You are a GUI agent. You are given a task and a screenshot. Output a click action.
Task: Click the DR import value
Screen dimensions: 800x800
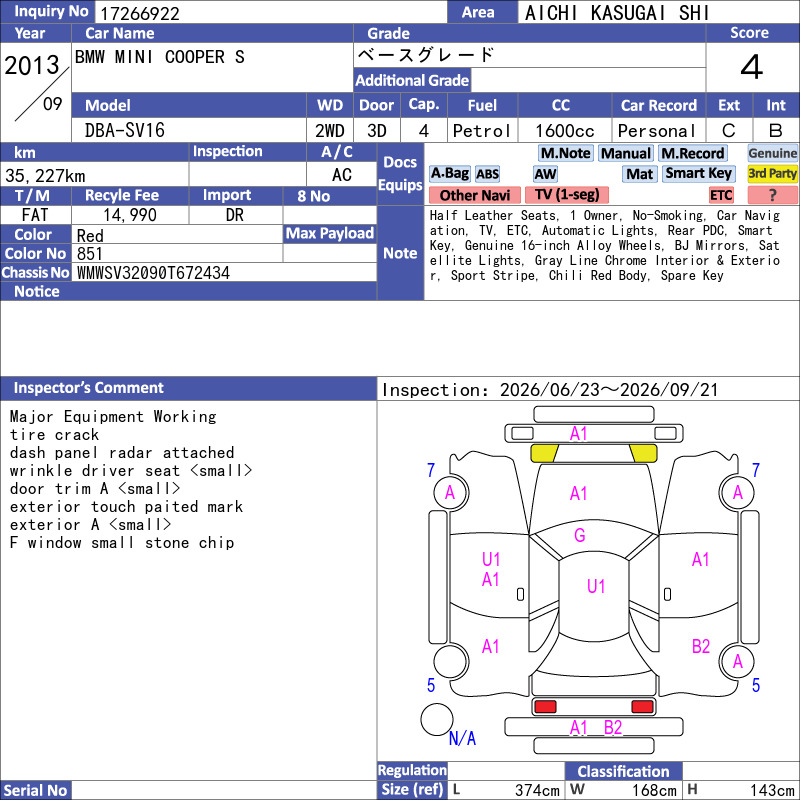235,215
